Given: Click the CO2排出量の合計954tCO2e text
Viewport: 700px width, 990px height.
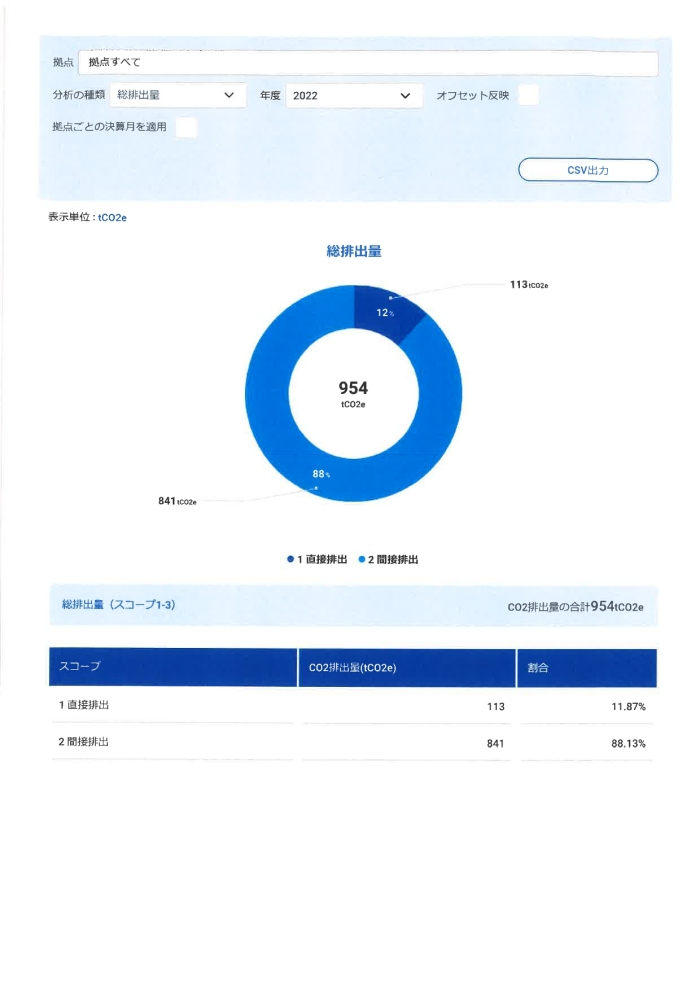Looking at the screenshot, I should coord(576,607).
